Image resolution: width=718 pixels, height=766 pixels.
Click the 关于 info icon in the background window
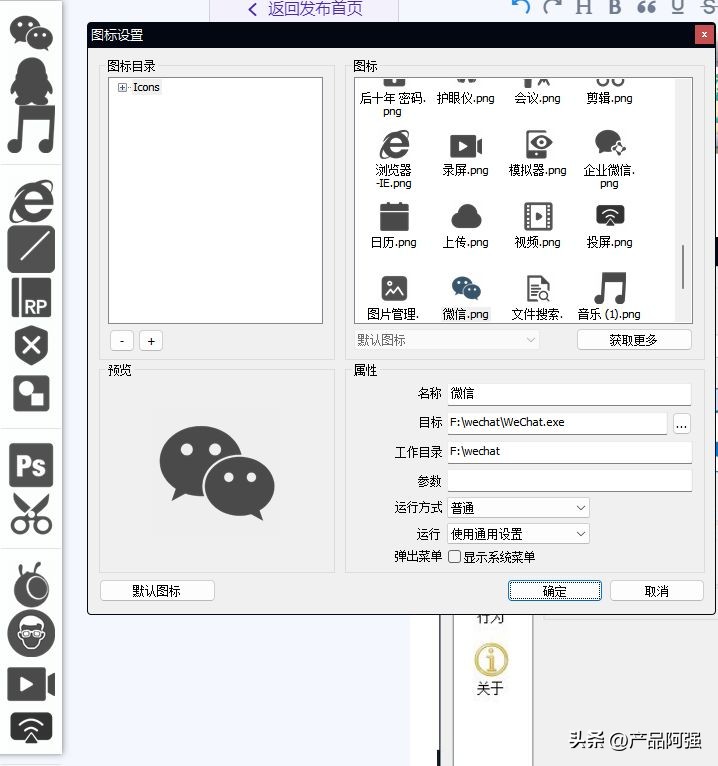491,660
